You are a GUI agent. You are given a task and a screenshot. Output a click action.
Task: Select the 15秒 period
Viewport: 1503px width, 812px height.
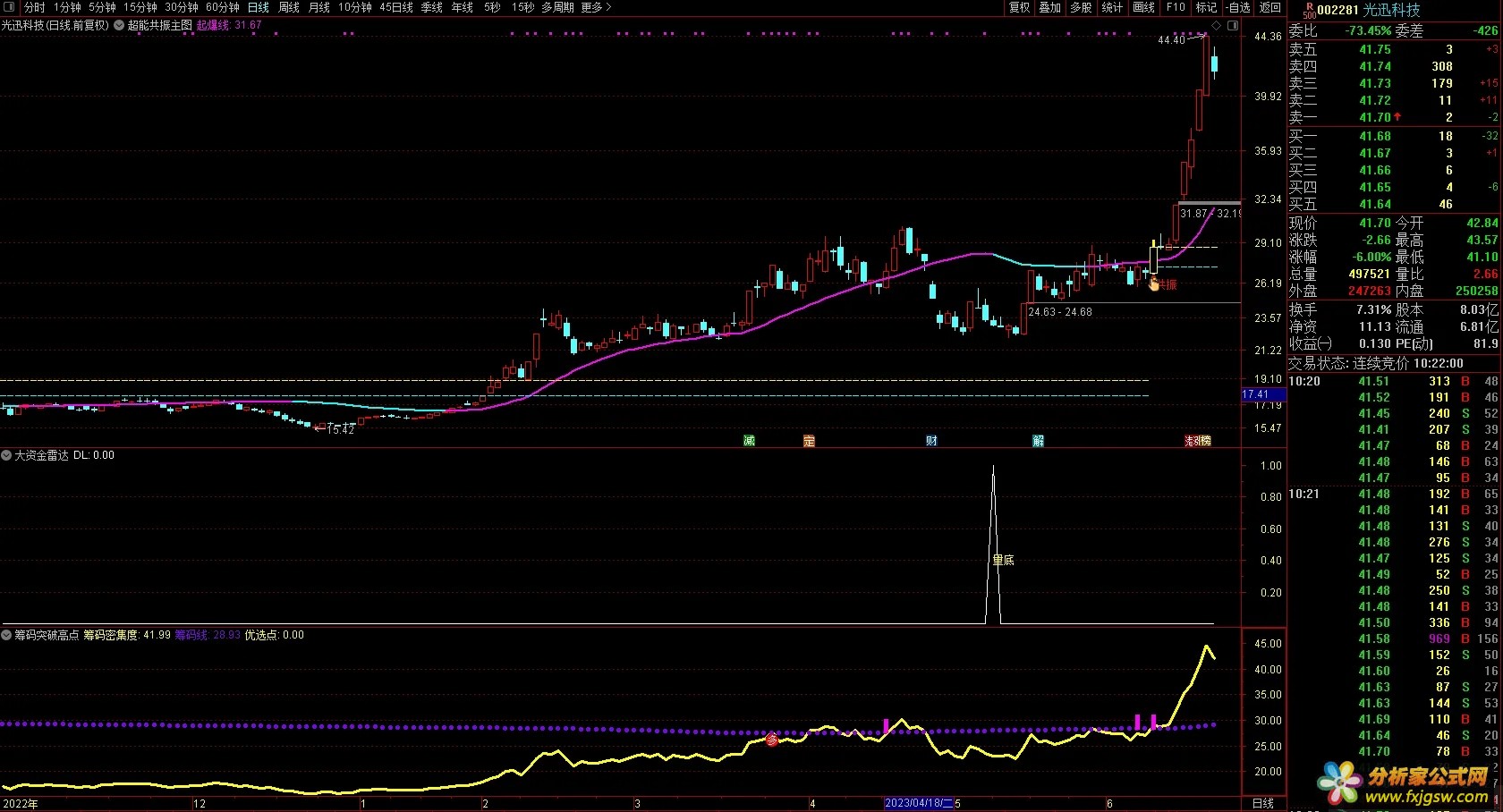pyautogui.click(x=523, y=7)
